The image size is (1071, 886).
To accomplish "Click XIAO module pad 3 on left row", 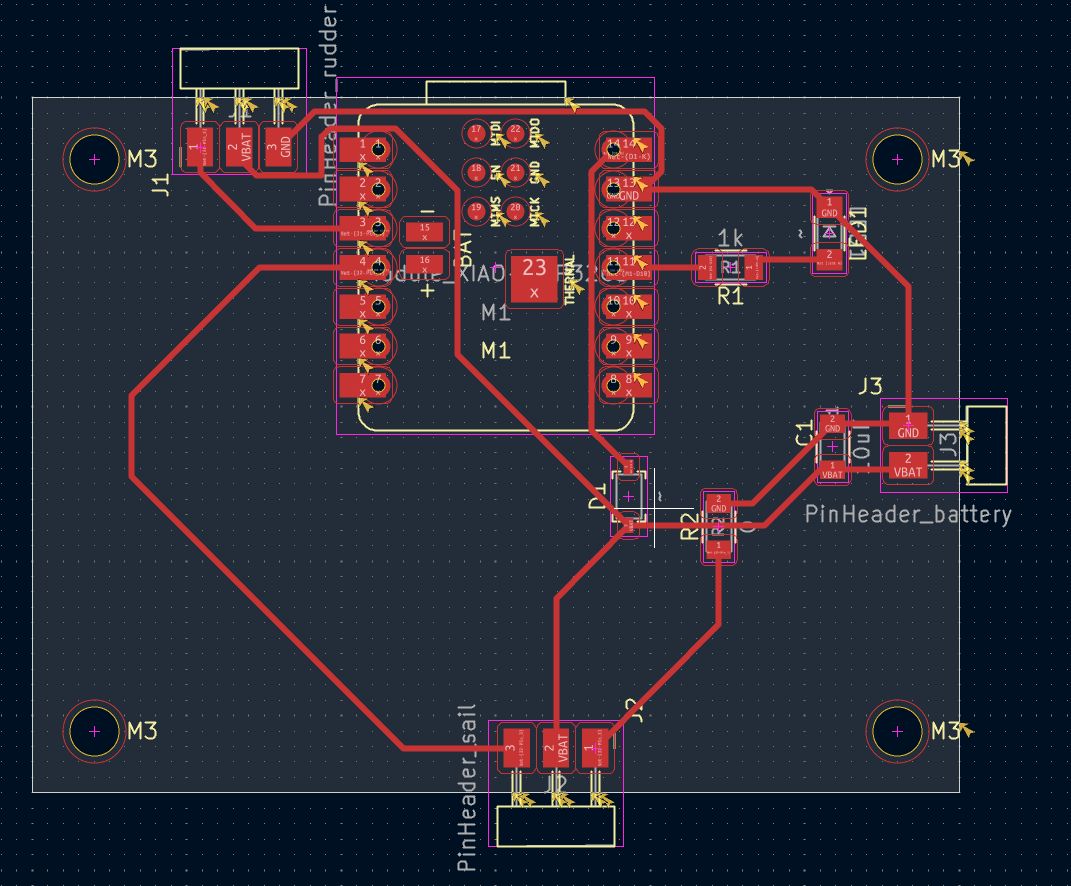I will 363,227.
